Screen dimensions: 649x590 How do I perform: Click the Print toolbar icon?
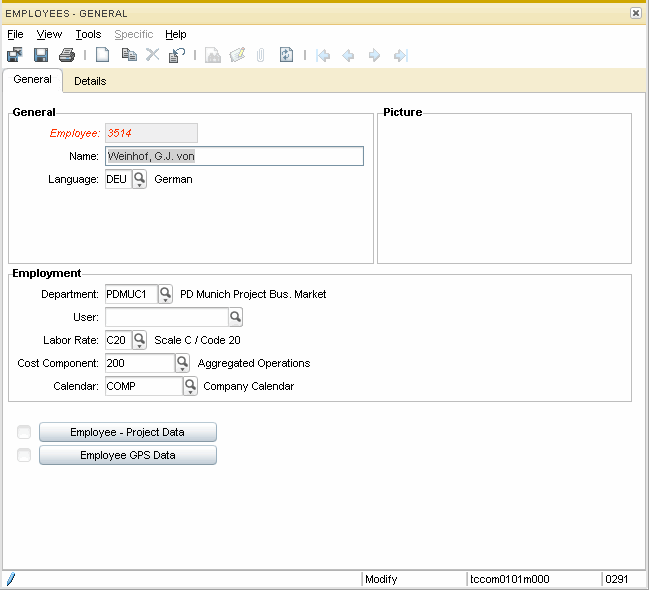pyautogui.click(x=66, y=55)
